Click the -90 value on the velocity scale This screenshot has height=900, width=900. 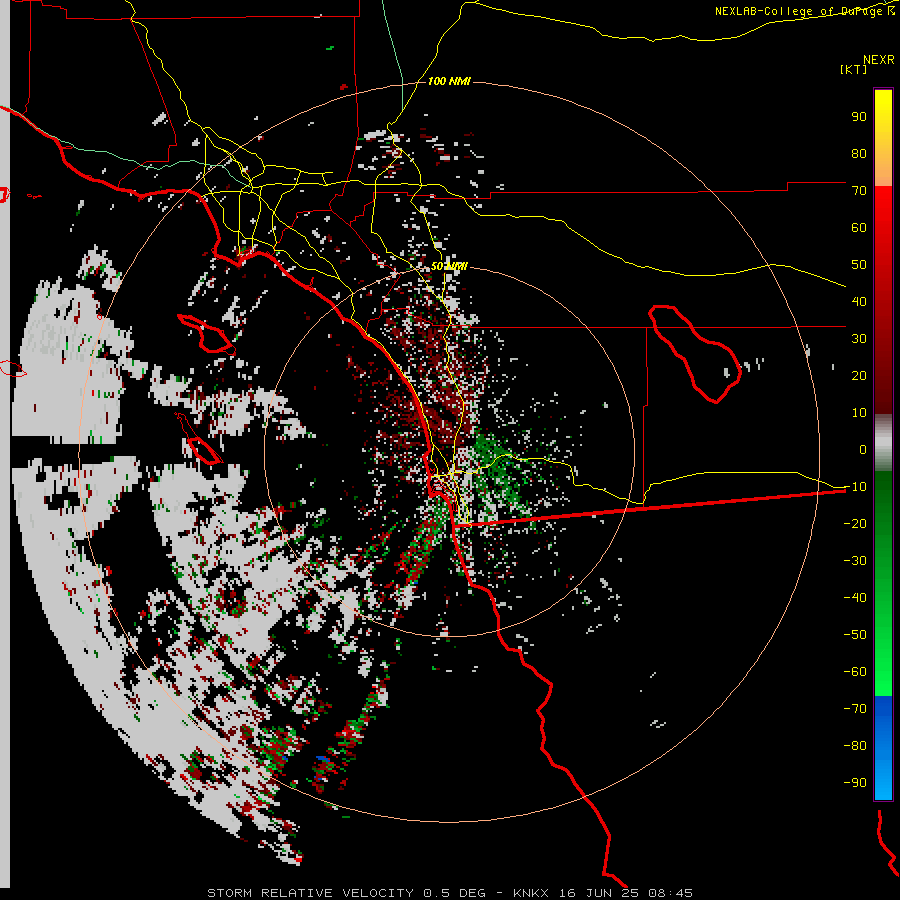point(855,783)
